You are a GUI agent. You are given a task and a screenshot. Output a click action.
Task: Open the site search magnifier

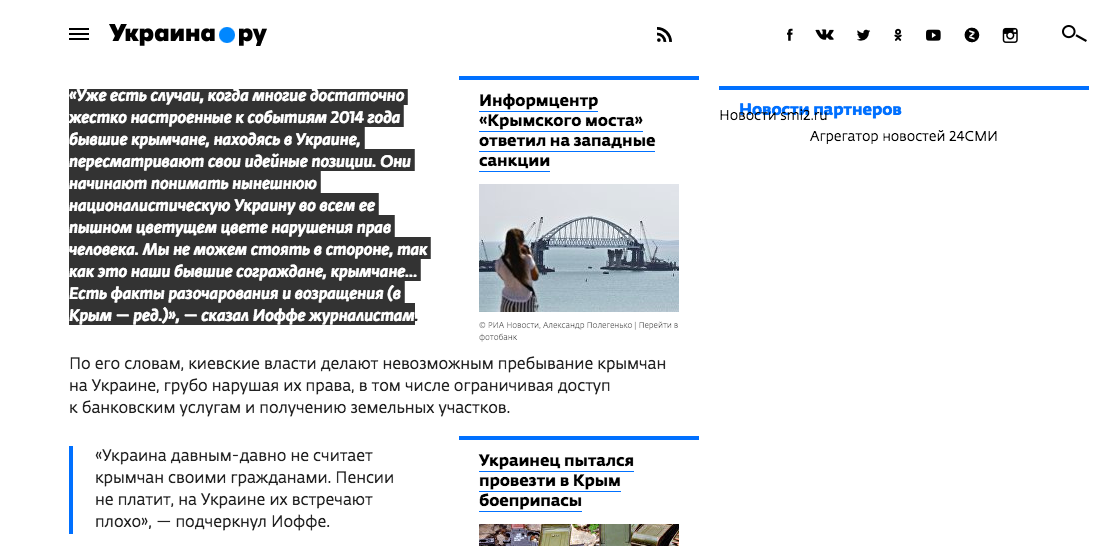point(1074,34)
